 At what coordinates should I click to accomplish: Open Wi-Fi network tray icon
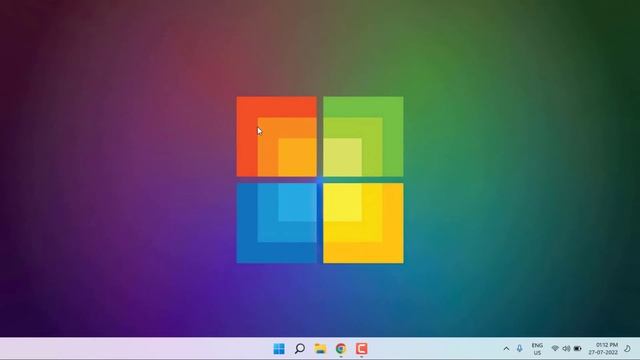[x=555, y=349]
